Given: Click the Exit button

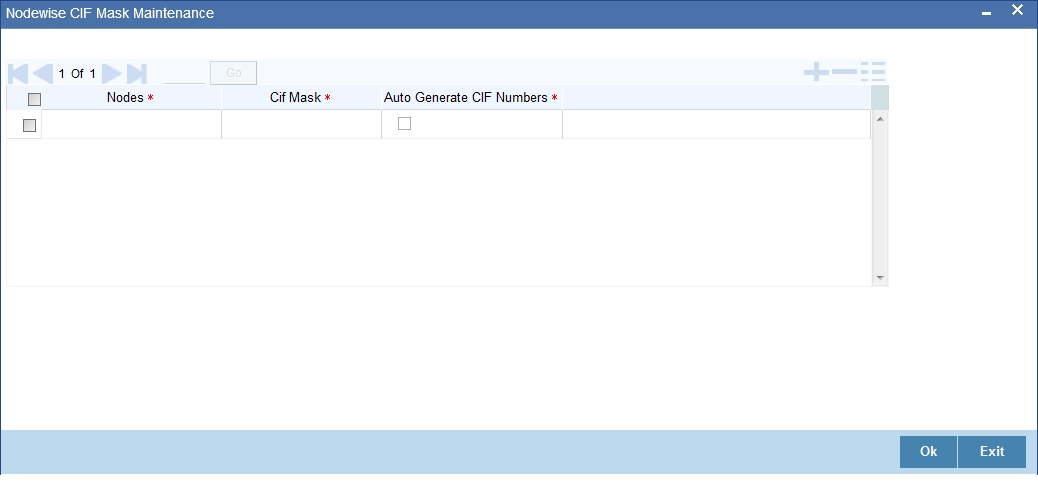Looking at the screenshot, I should (992, 452).
